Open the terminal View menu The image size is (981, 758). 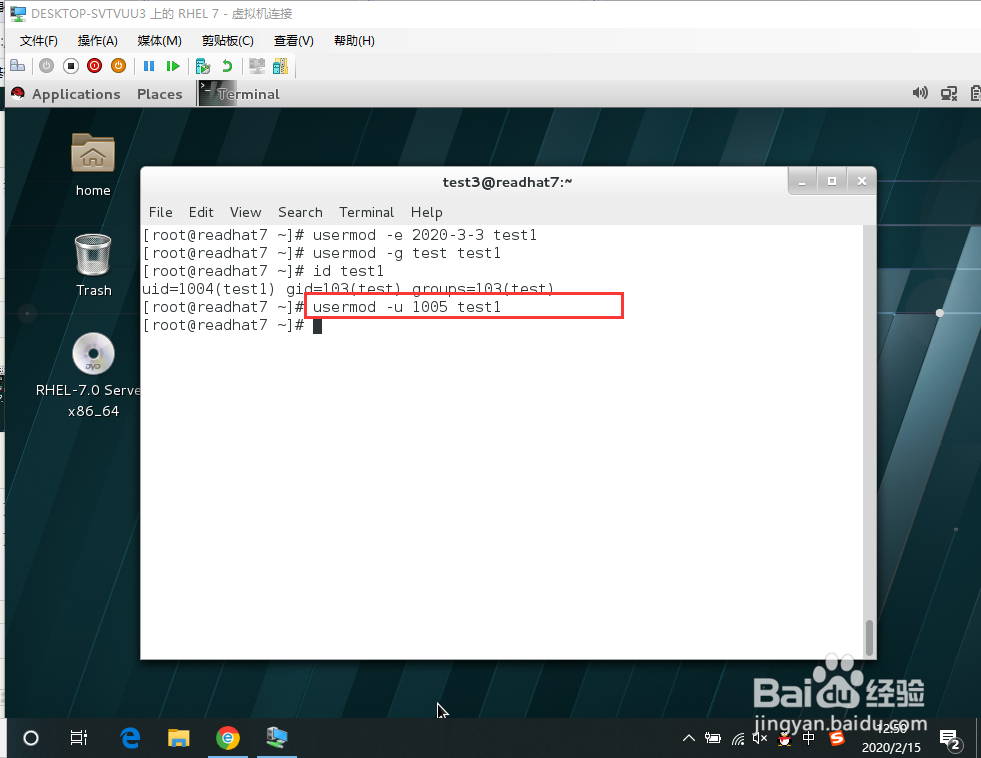coord(245,212)
